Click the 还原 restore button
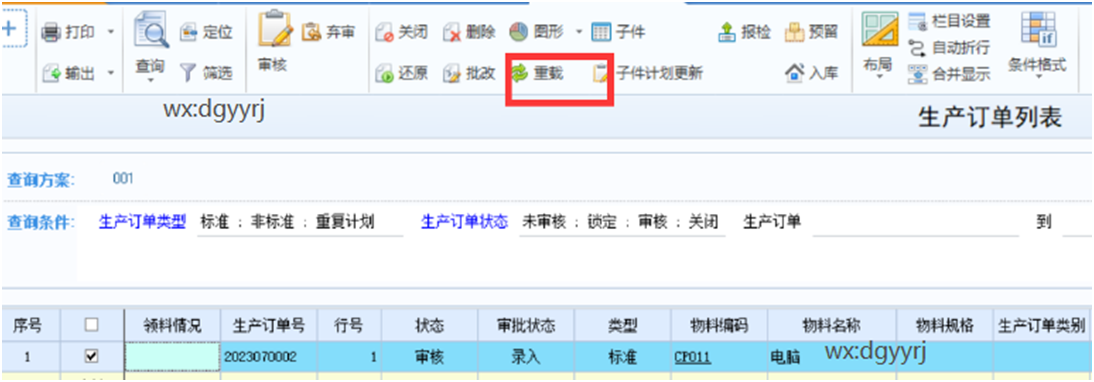This screenshot has width=1094, height=382. pos(401,72)
